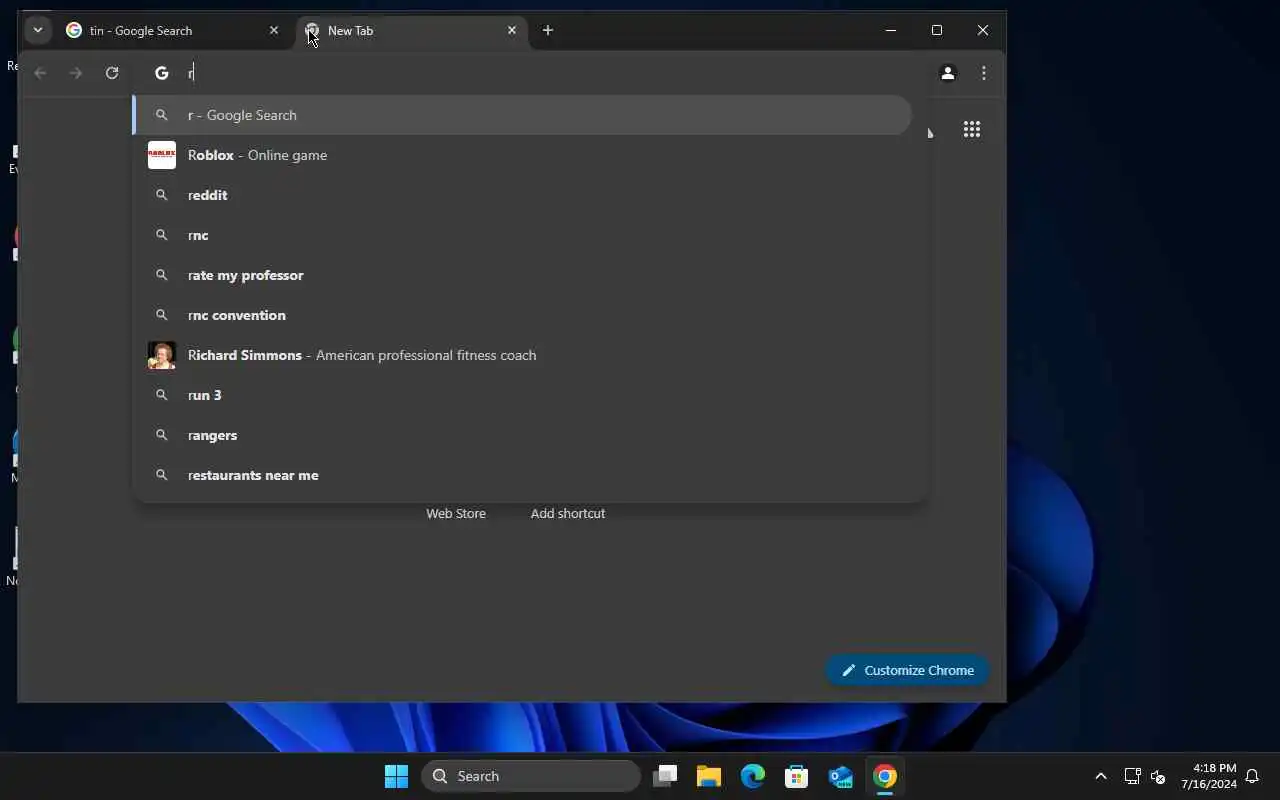Screen dimensions: 1280x800
Task: Open Microsoft Edge from taskbar
Action: coord(753,776)
